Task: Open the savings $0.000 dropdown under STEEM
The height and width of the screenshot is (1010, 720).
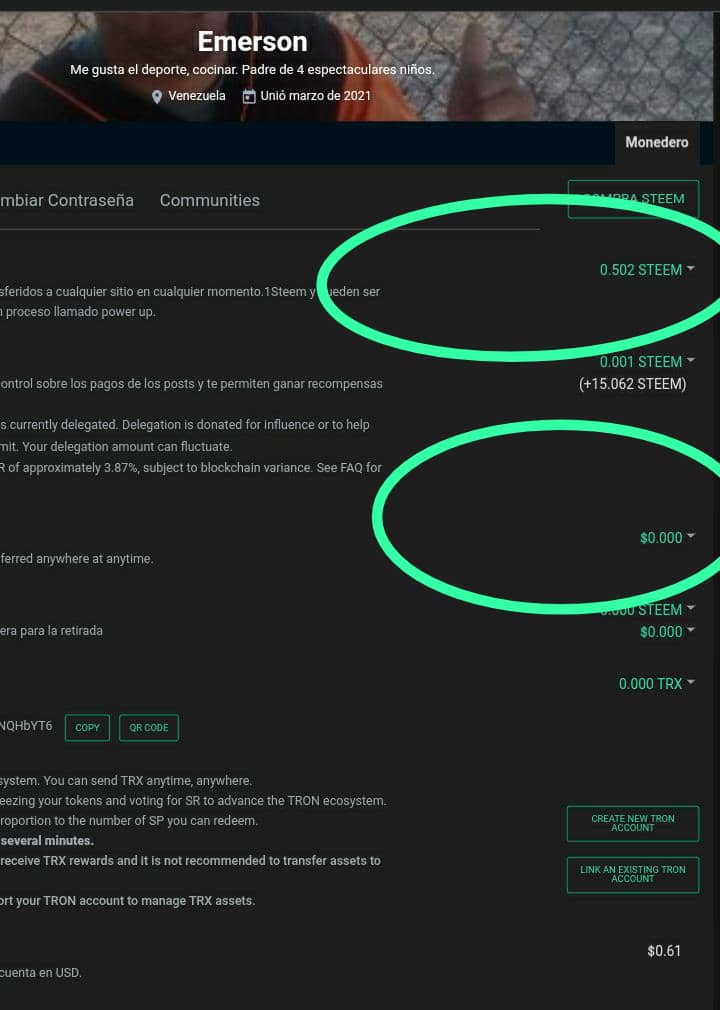Action: point(667,632)
